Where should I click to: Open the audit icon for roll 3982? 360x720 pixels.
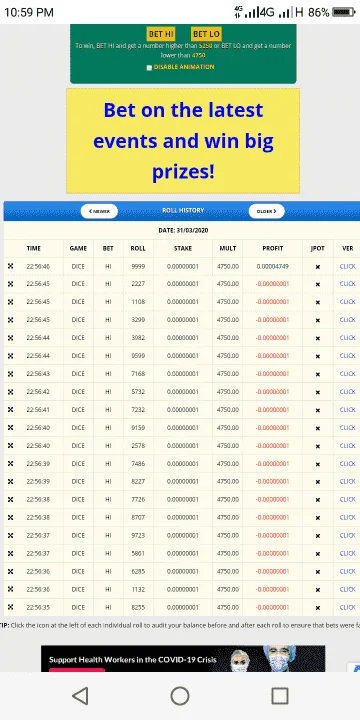pyautogui.click(x=10, y=338)
